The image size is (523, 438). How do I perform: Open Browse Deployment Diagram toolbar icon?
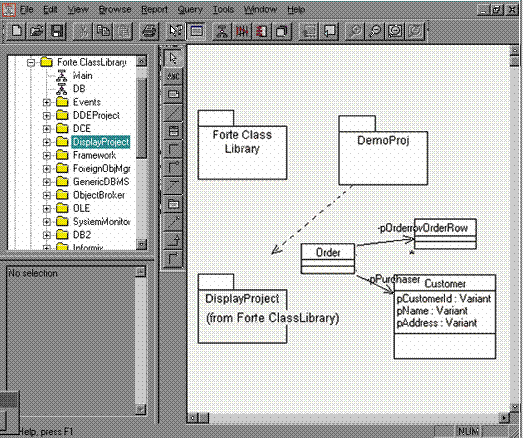(x=282, y=31)
